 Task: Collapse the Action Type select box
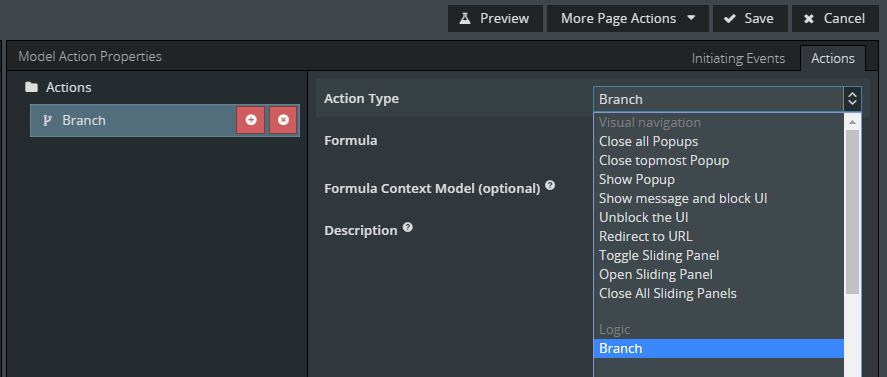pyautogui.click(x=727, y=99)
